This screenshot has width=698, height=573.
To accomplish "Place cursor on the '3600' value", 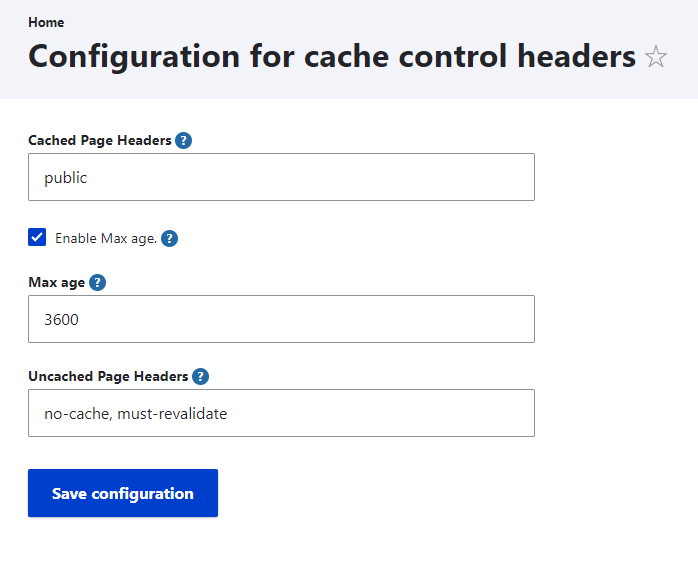I will click(62, 320).
